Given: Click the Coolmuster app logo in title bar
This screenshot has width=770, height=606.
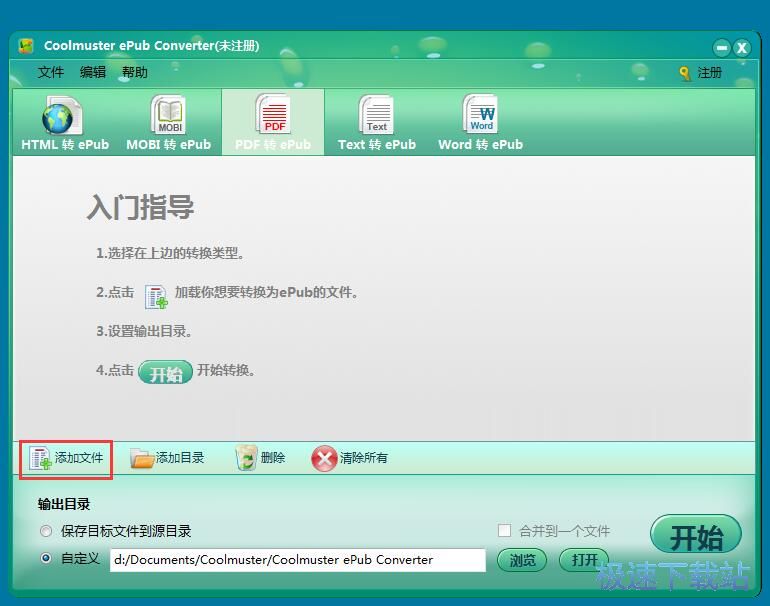Looking at the screenshot, I should coord(26,46).
